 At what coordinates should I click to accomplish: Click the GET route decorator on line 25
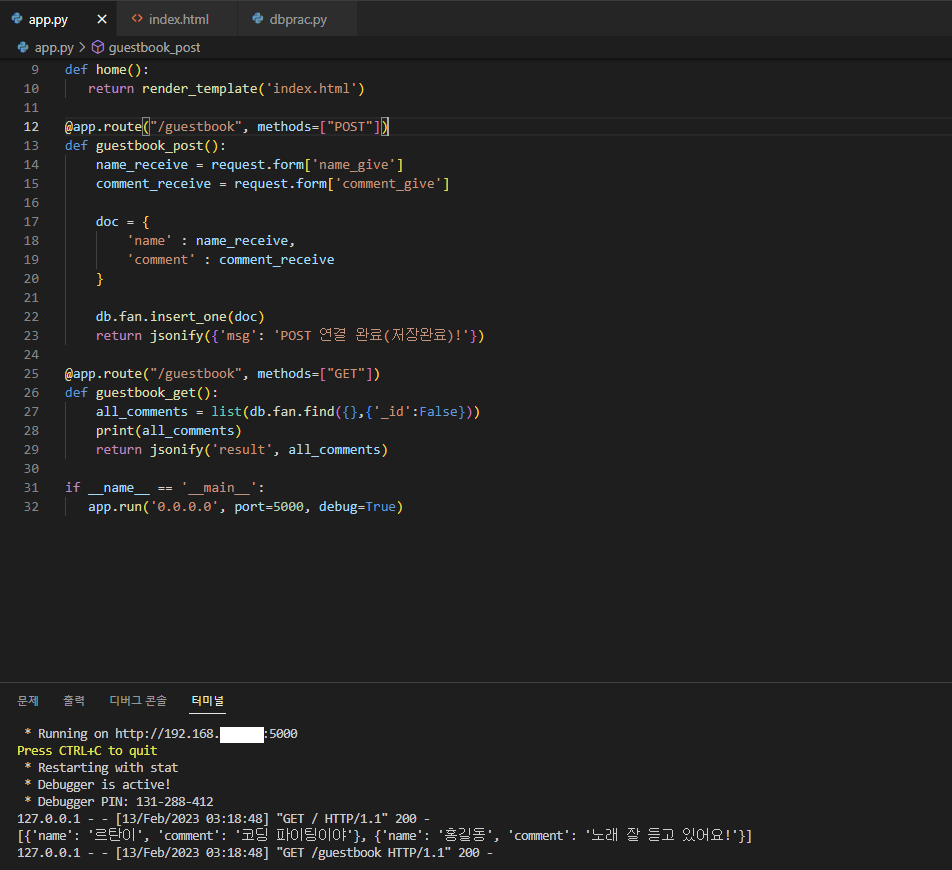(x=222, y=373)
